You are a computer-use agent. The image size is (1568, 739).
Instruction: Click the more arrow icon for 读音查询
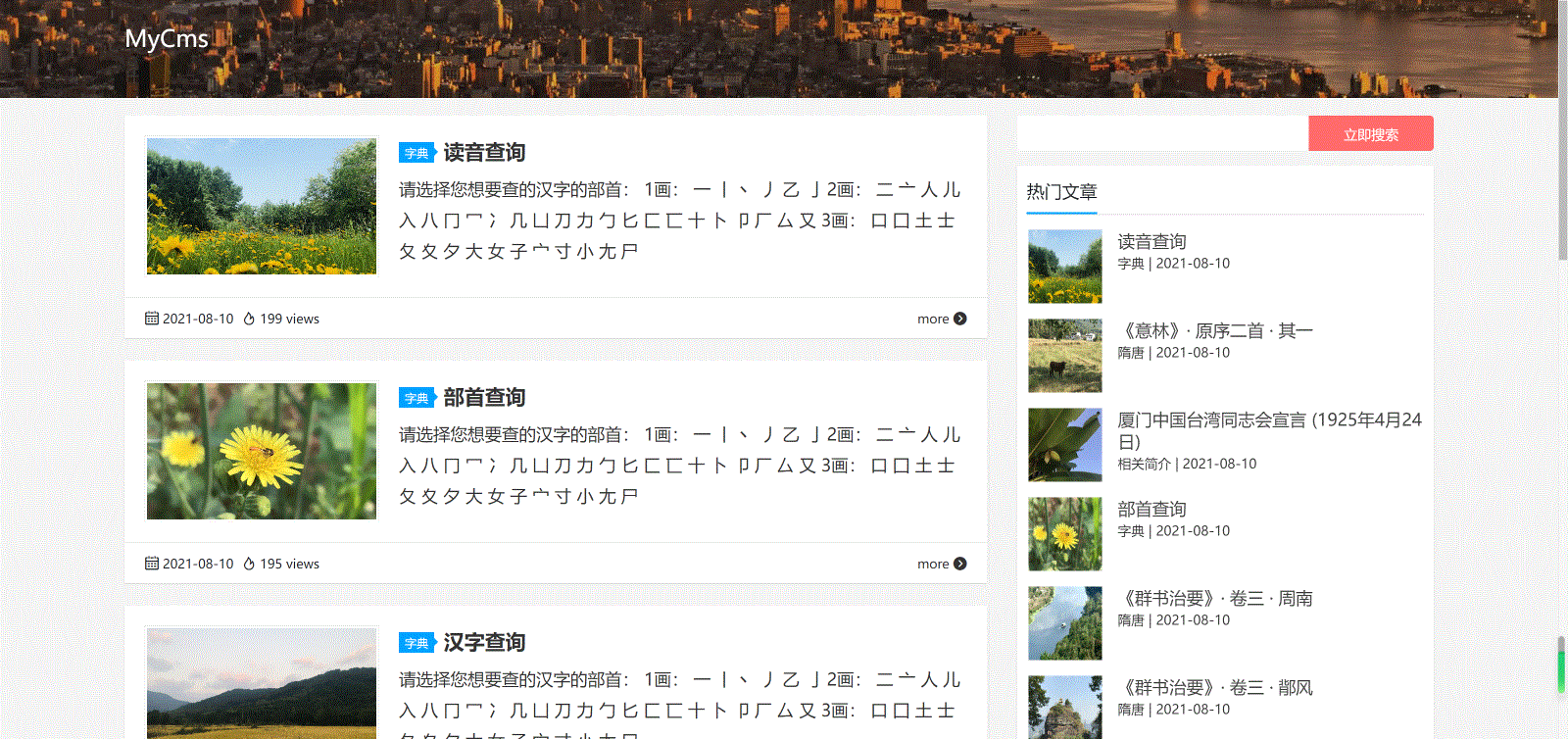959,319
